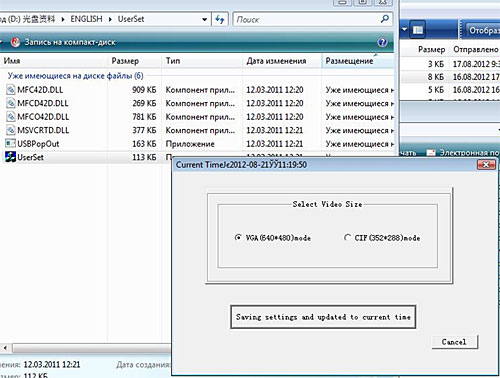Click the Приложение type cell of USBPopOut
500x378 pixels.
[190, 144]
